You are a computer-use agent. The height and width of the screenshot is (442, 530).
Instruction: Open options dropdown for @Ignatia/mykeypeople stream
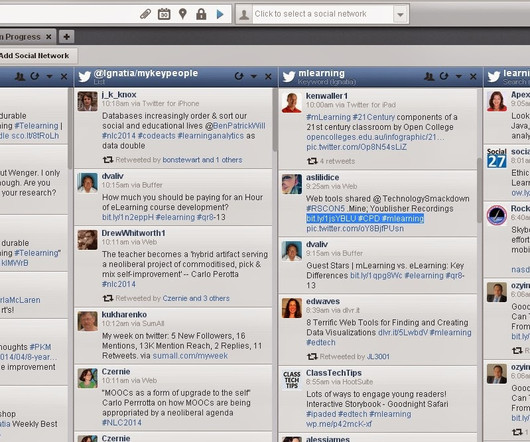pos(254,77)
